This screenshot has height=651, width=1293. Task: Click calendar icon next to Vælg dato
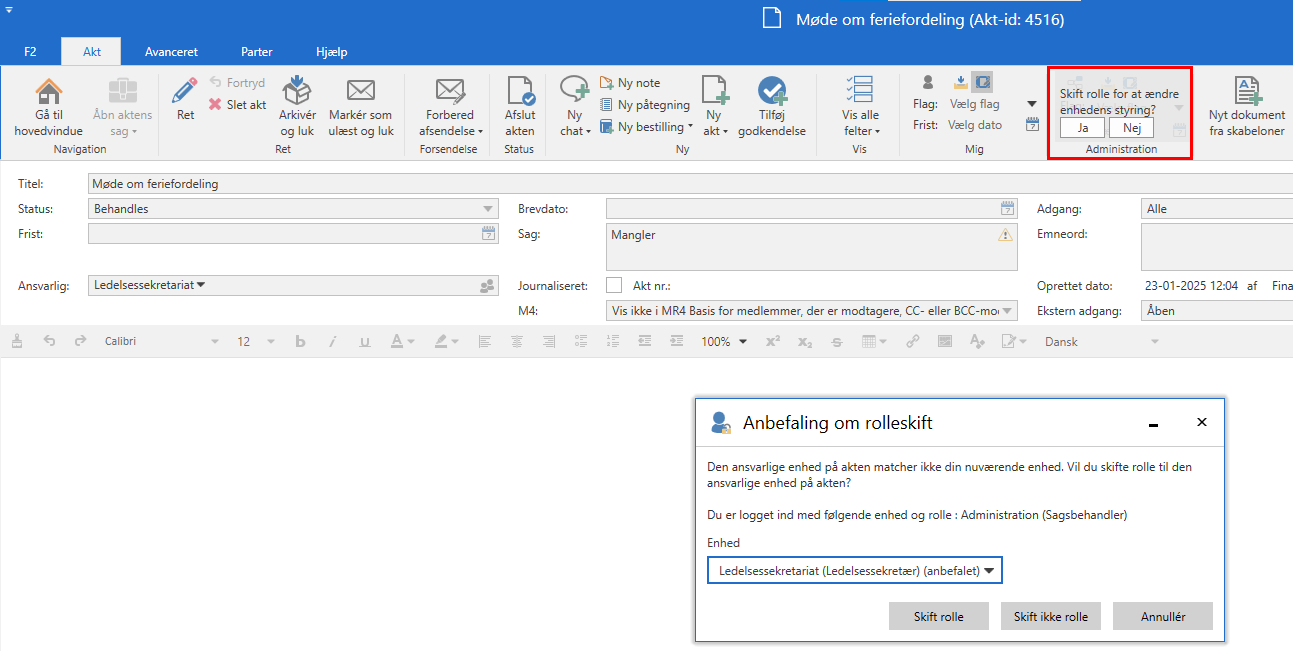point(1033,125)
